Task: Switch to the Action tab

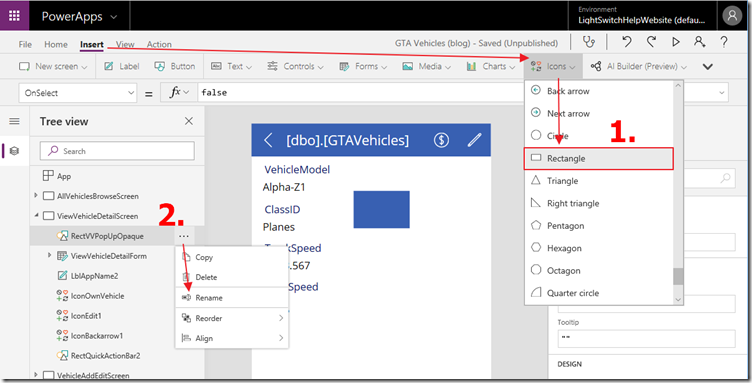Action: [159, 45]
